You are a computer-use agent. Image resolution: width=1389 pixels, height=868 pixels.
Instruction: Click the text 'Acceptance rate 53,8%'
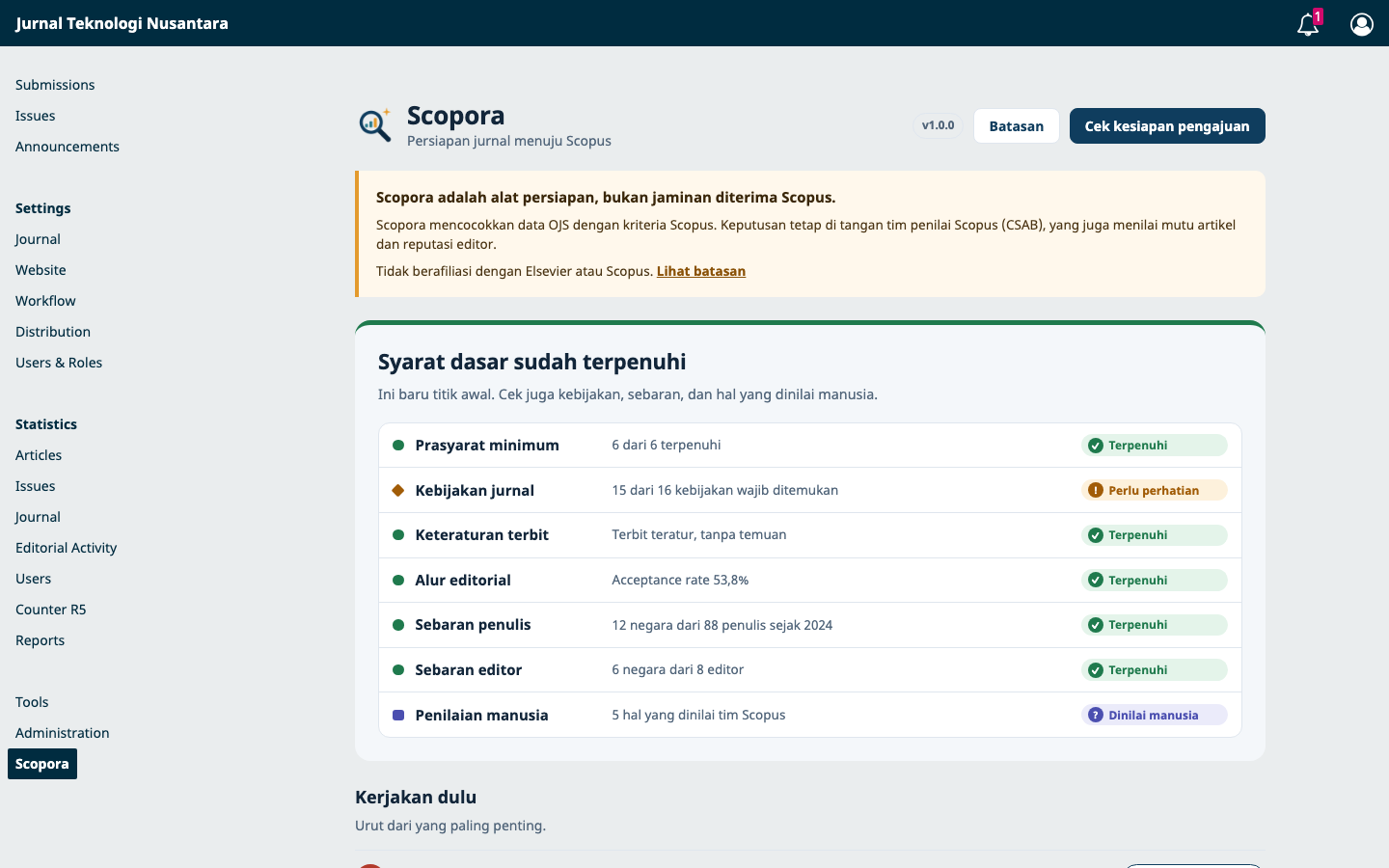pos(680,580)
